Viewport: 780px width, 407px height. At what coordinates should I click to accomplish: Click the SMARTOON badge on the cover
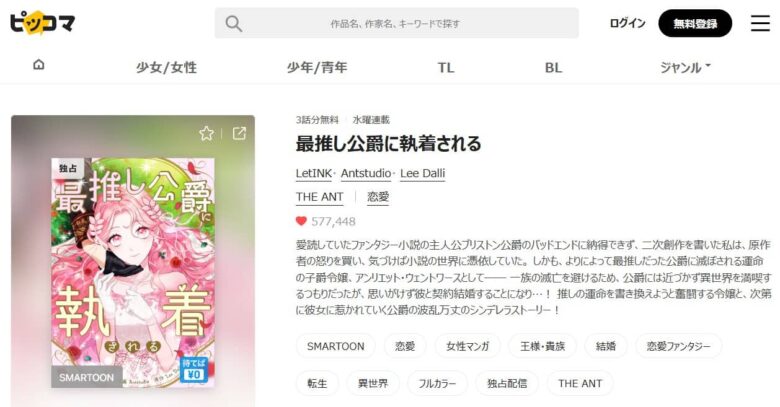[x=87, y=378]
